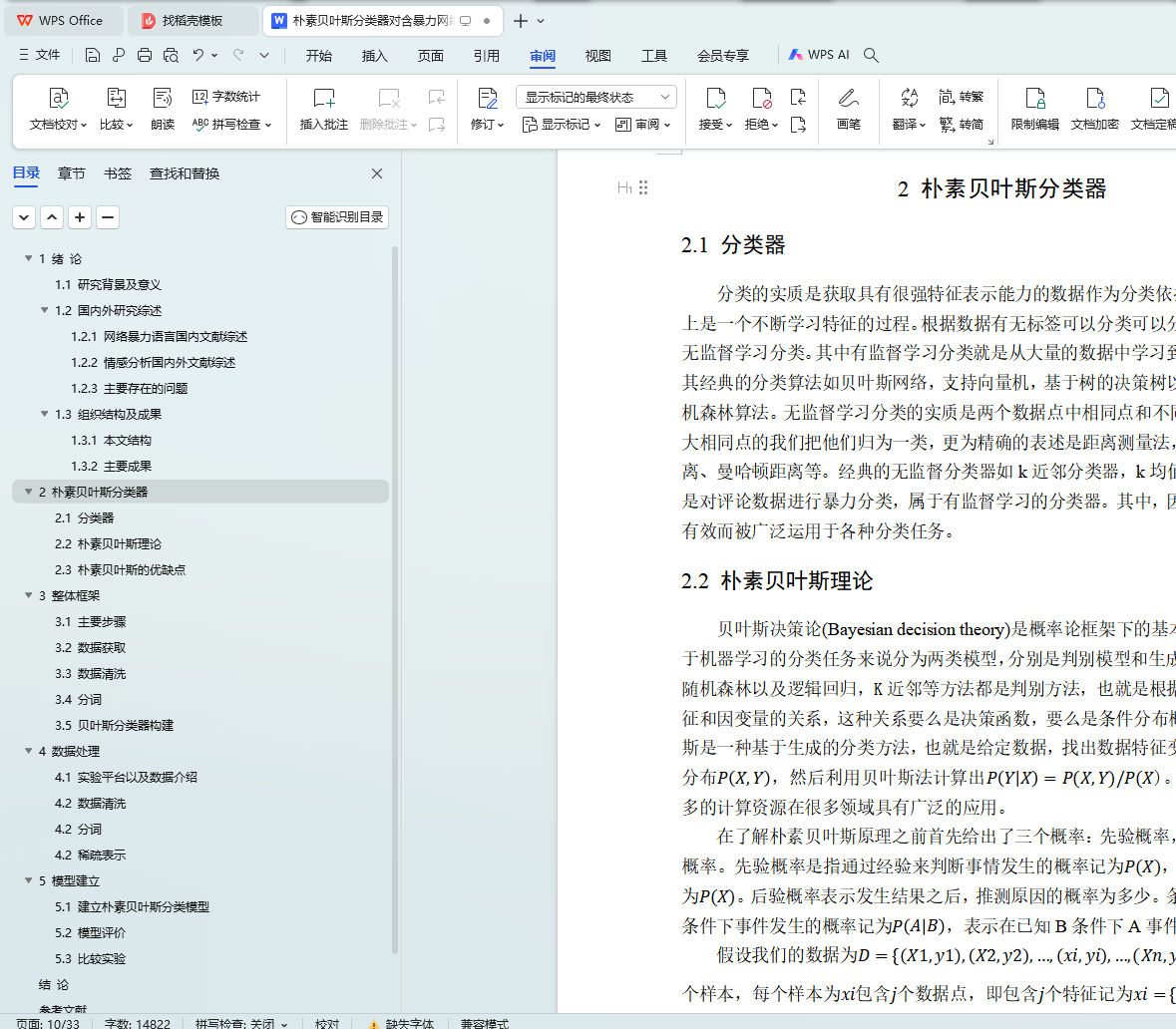Open the 审阅 pane dropdown
The image size is (1176, 1029).
pyautogui.click(x=642, y=125)
